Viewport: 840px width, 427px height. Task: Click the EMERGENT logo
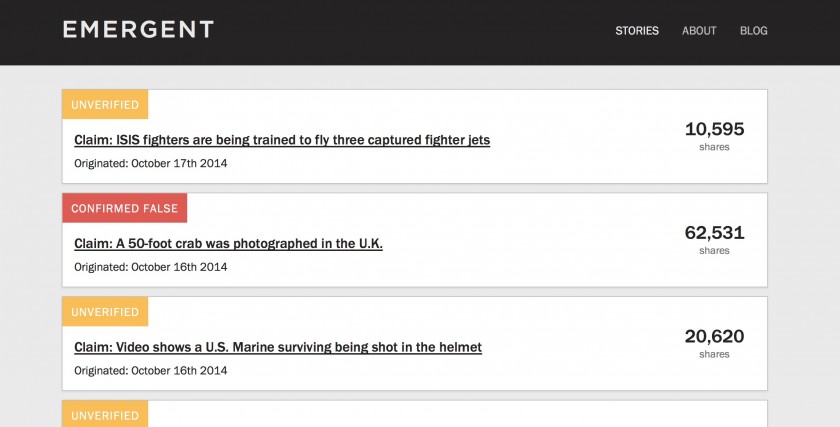coord(138,29)
